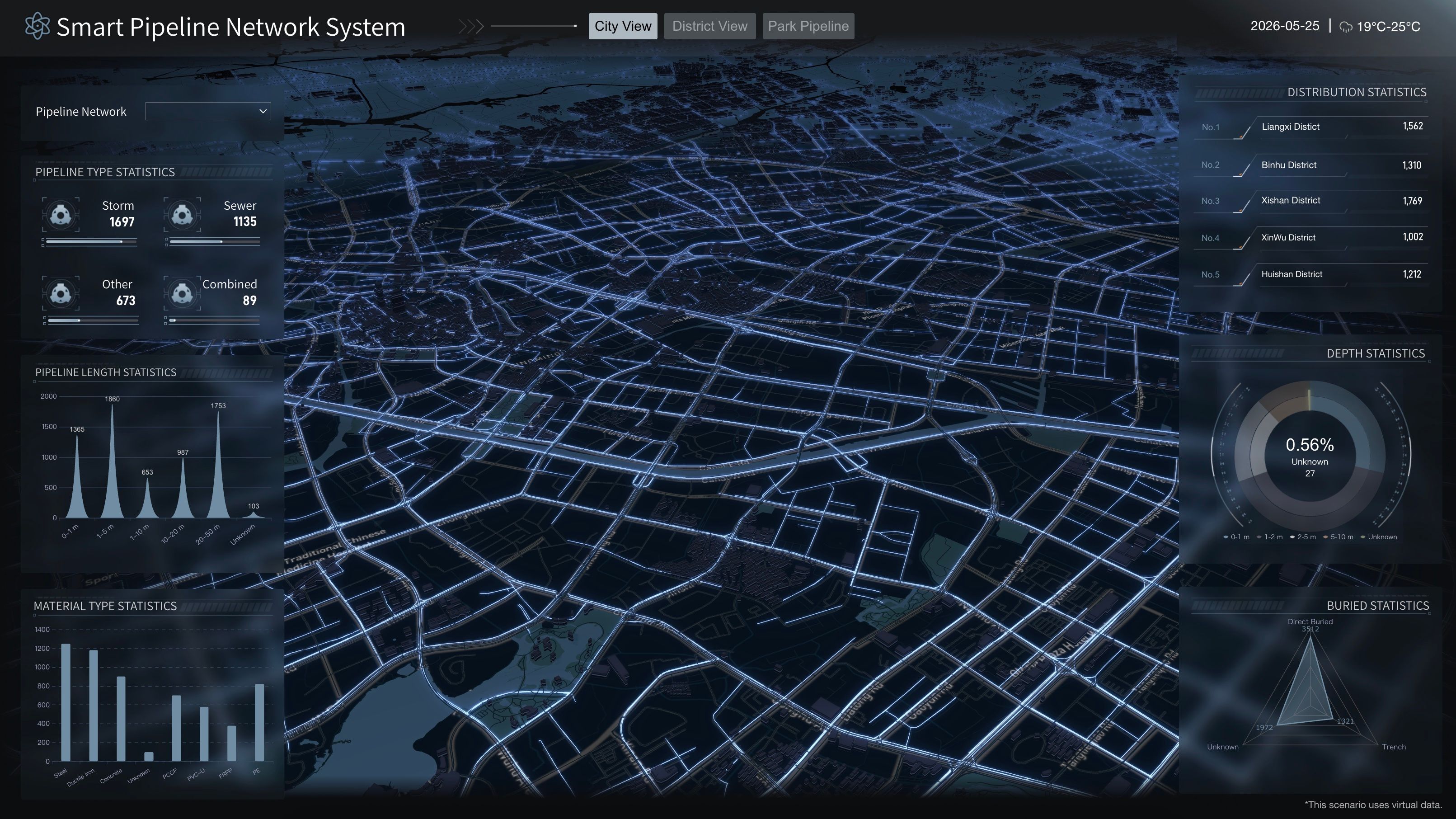Click the 1860 peak in length chart
Image resolution: width=1456 pixels, height=819 pixels.
click(x=112, y=461)
